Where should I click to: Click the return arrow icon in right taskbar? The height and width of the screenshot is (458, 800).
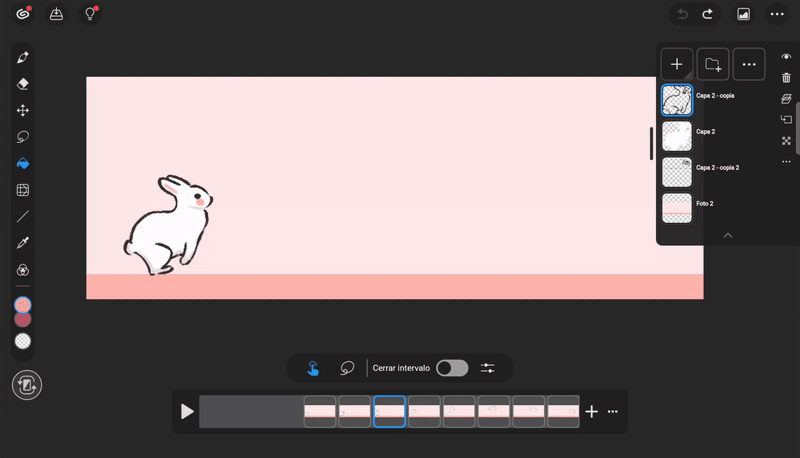(x=786, y=119)
